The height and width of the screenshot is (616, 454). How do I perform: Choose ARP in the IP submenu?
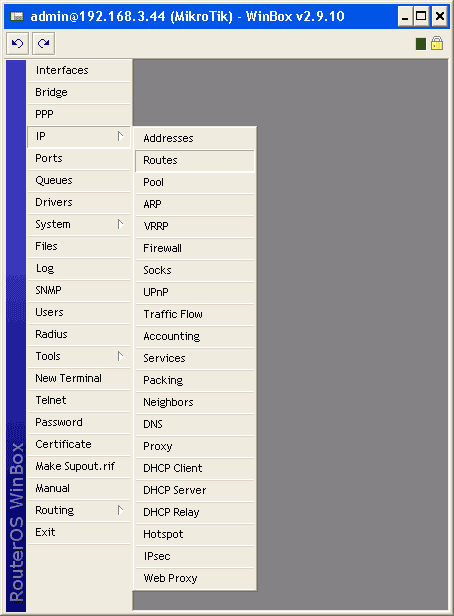click(195, 204)
